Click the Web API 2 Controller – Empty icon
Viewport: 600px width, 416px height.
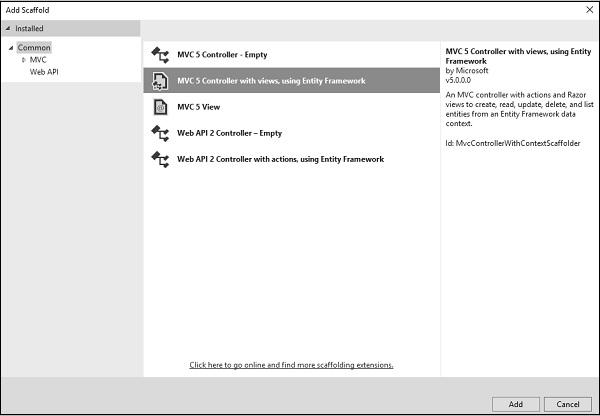tap(160, 132)
